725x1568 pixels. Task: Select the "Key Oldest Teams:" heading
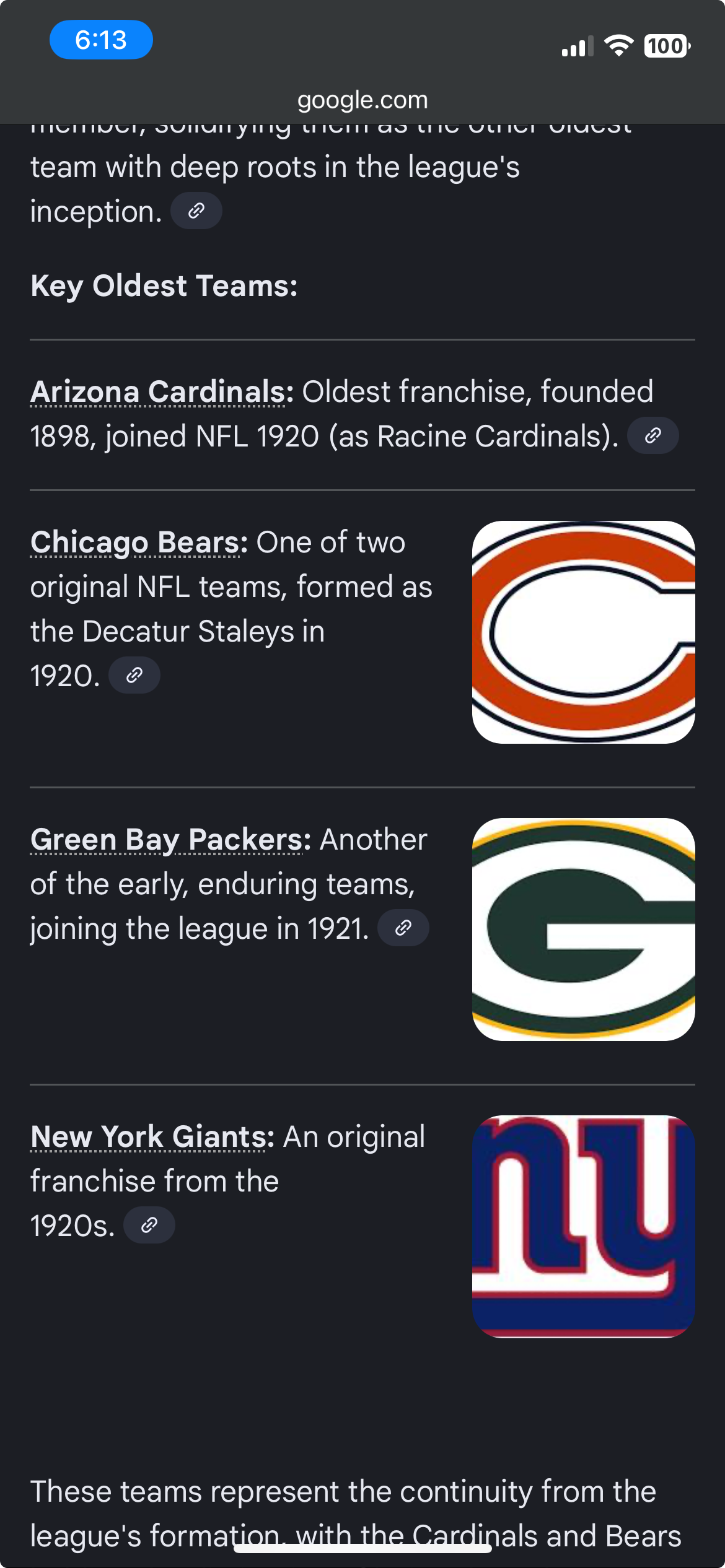pyautogui.click(x=164, y=286)
